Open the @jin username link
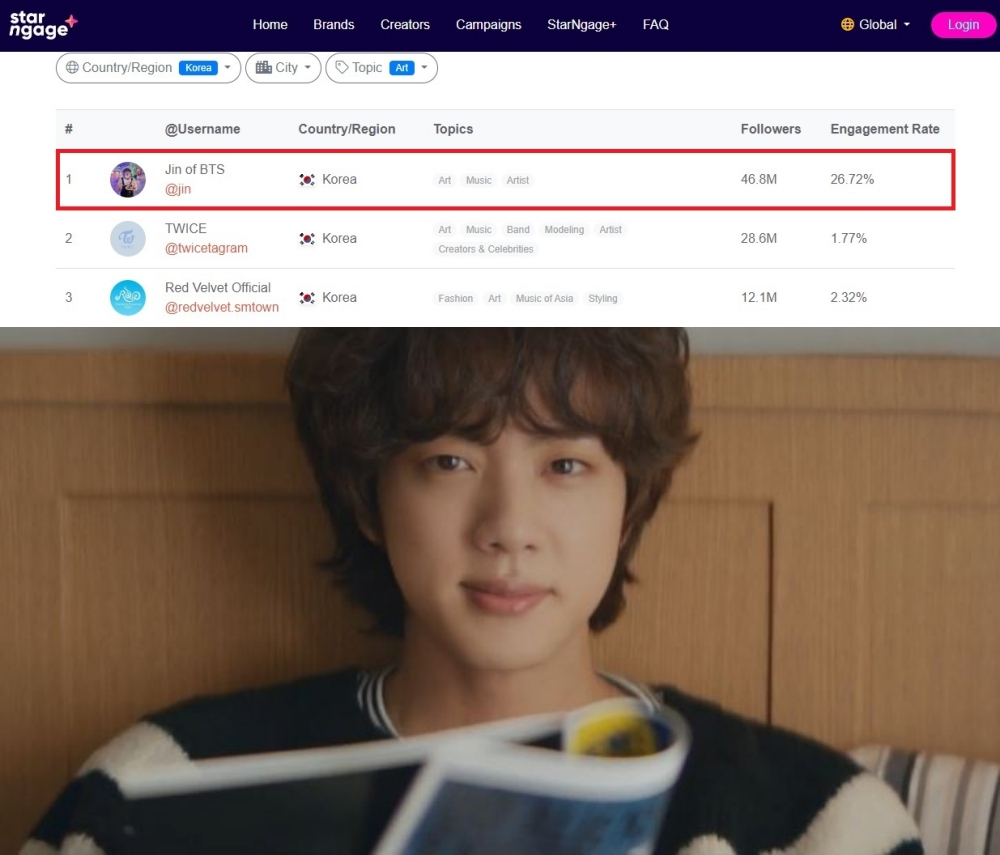 pyautogui.click(x=178, y=189)
